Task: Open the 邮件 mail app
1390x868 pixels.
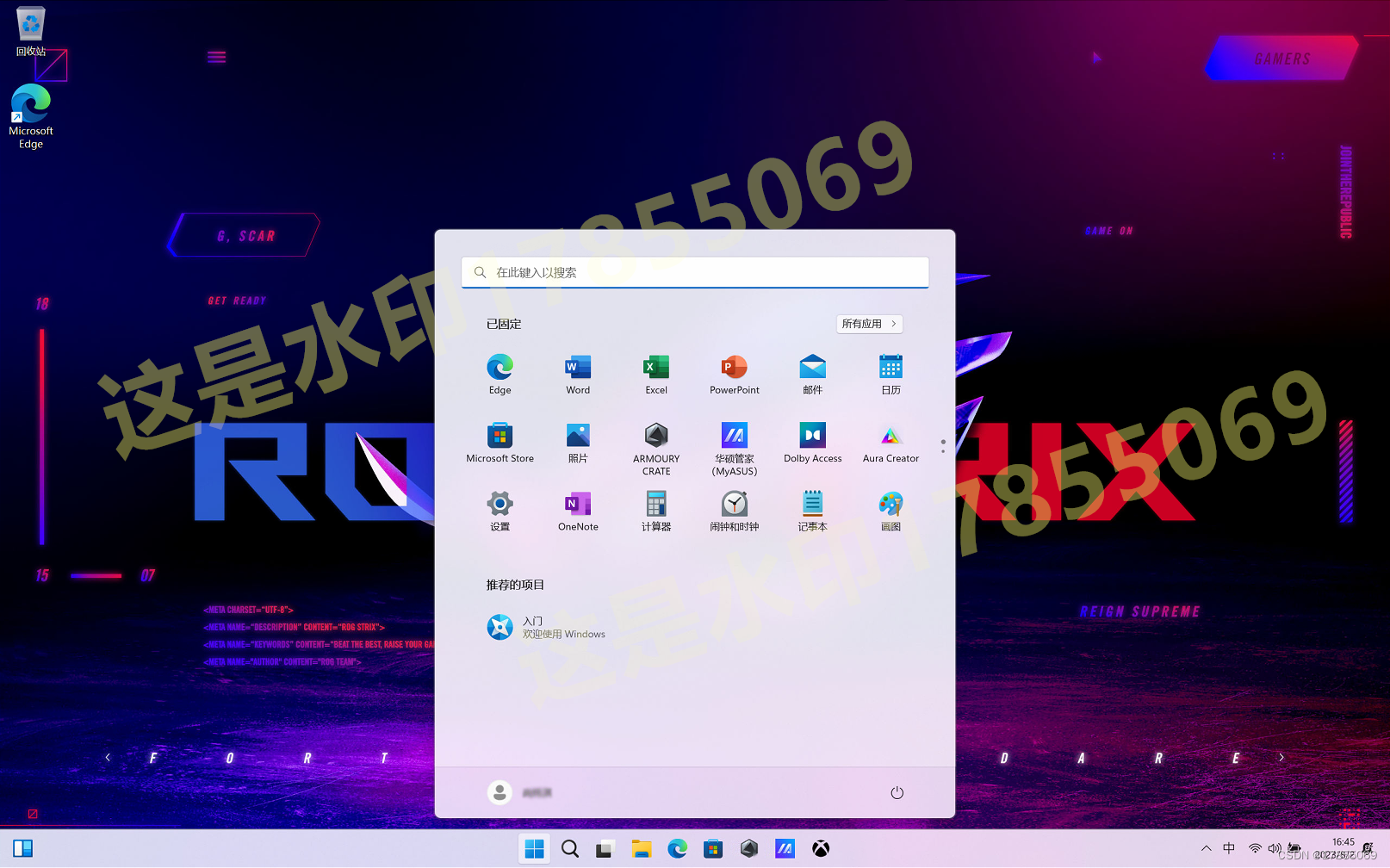Action: point(812,374)
